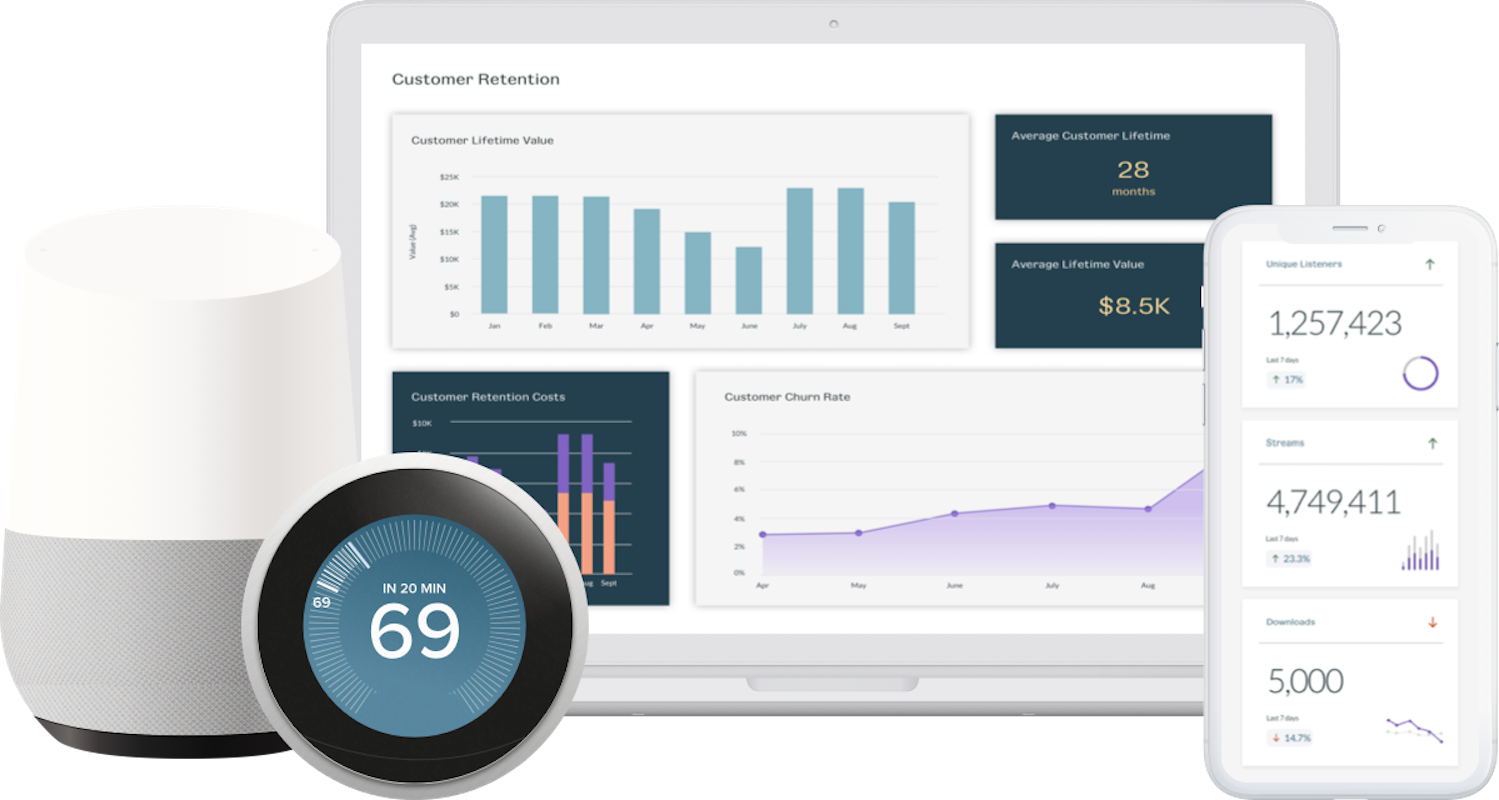The width and height of the screenshot is (1499, 800).
Task: Click the July bar in Lifetime Value chart
Action: (800, 251)
